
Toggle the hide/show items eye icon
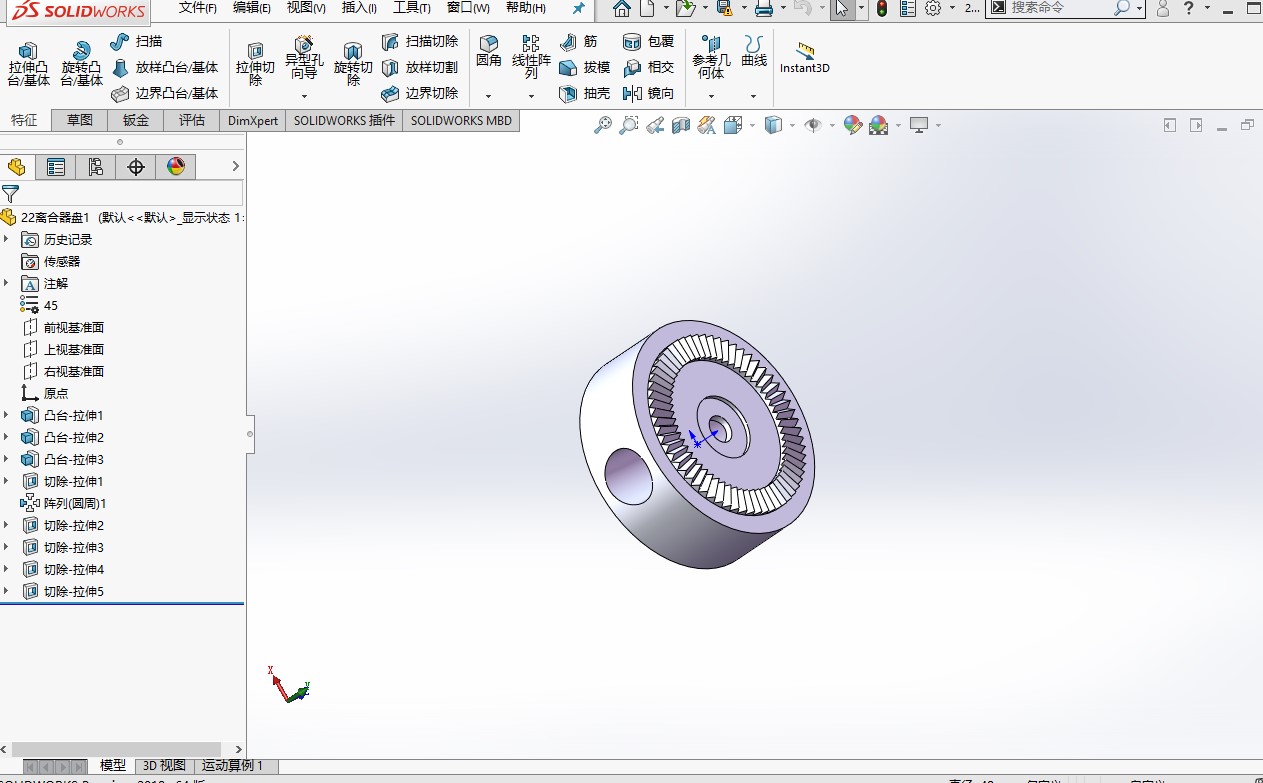coord(813,125)
